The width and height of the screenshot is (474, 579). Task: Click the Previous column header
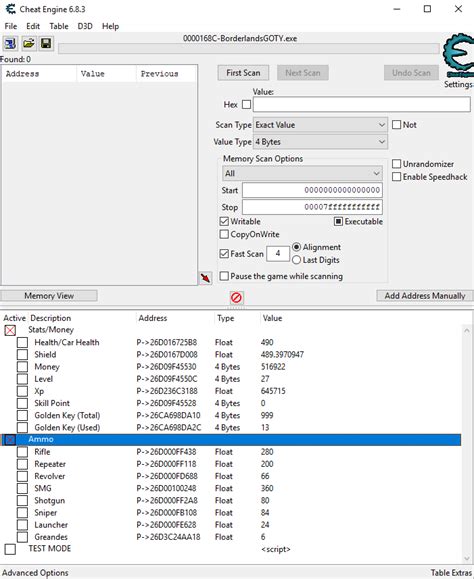[166, 74]
